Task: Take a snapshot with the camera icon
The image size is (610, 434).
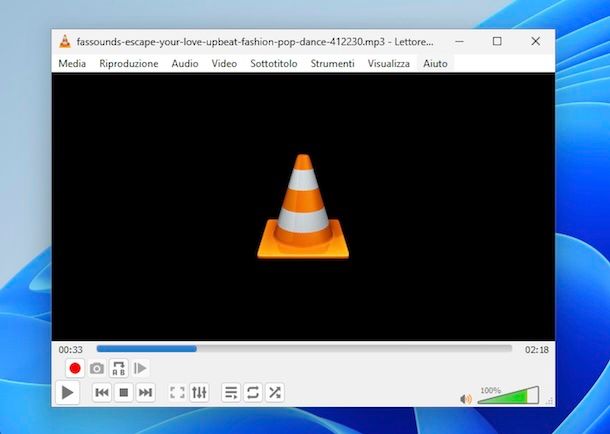Action: (x=97, y=368)
